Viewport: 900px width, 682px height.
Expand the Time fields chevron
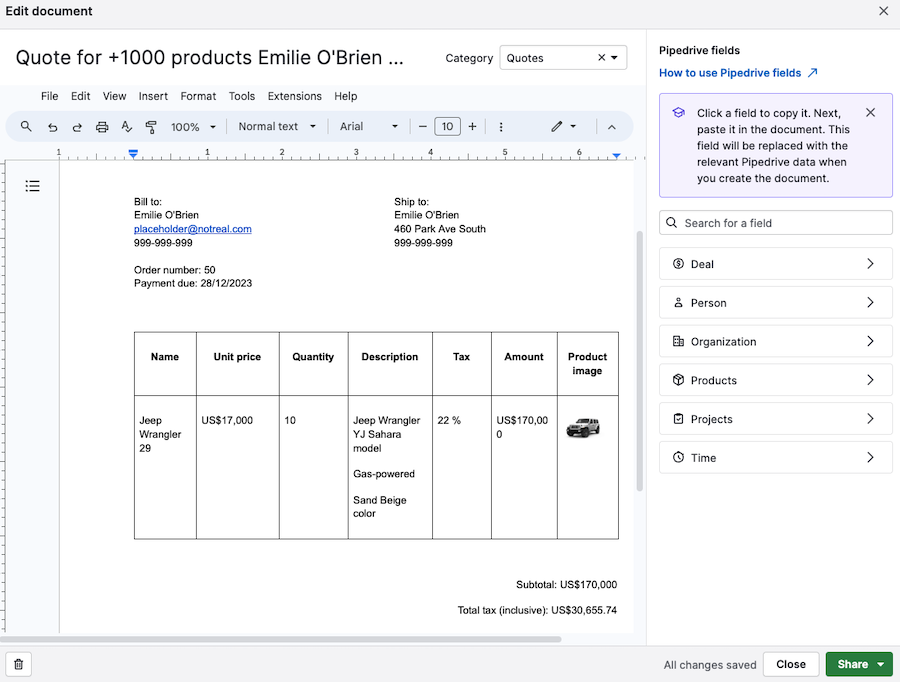pyautogui.click(x=870, y=458)
